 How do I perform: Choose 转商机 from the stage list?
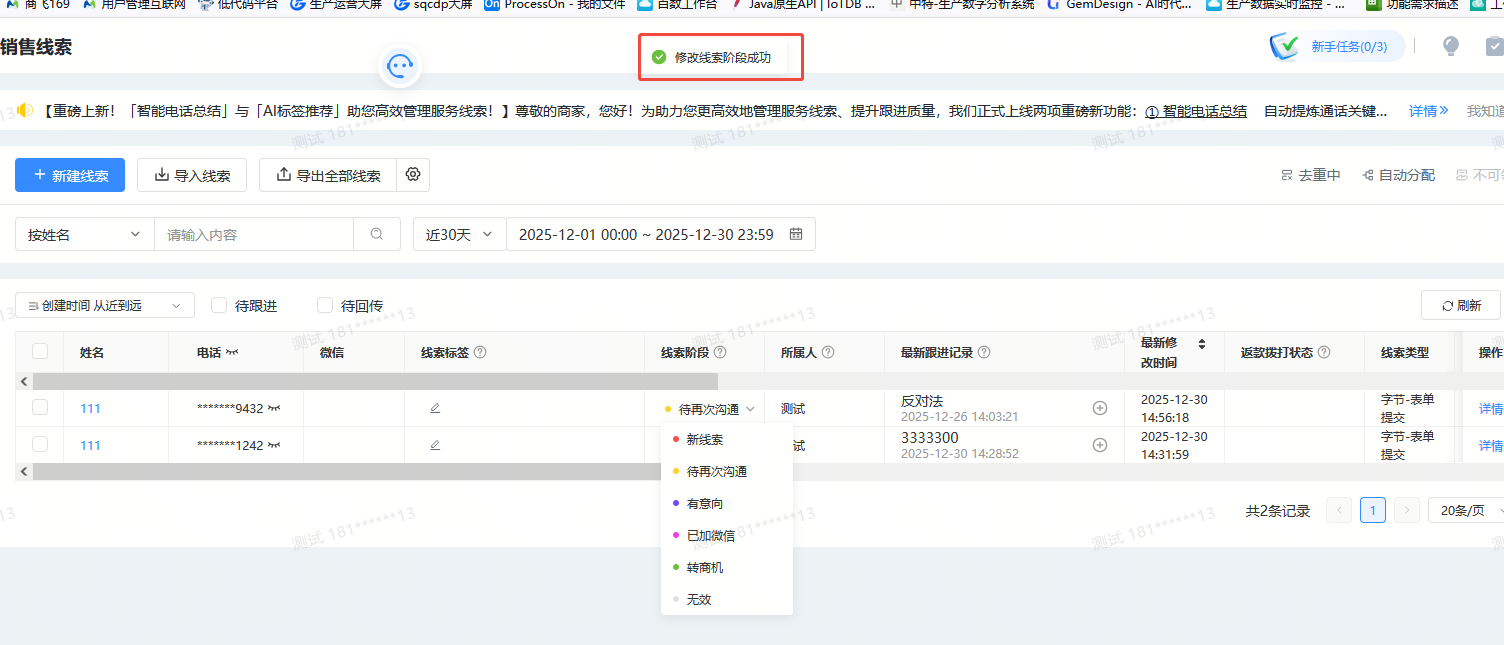tap(705, 568)
